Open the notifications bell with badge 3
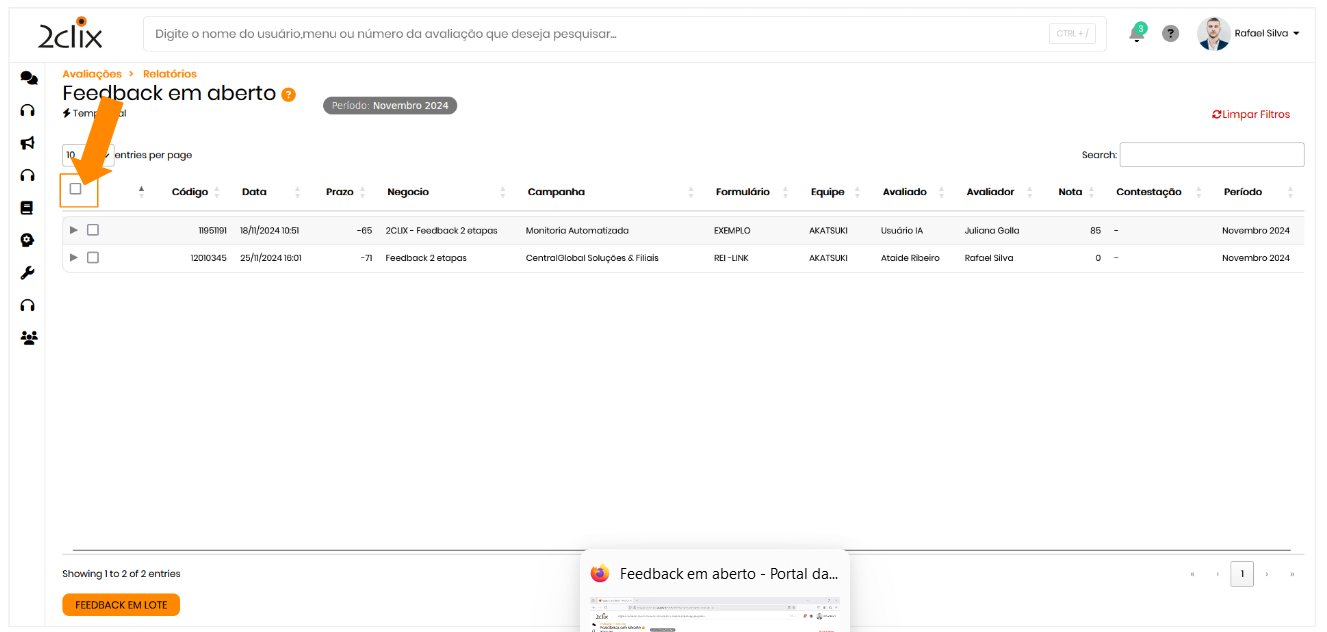1327x632 pixels. click(1136, 33)
